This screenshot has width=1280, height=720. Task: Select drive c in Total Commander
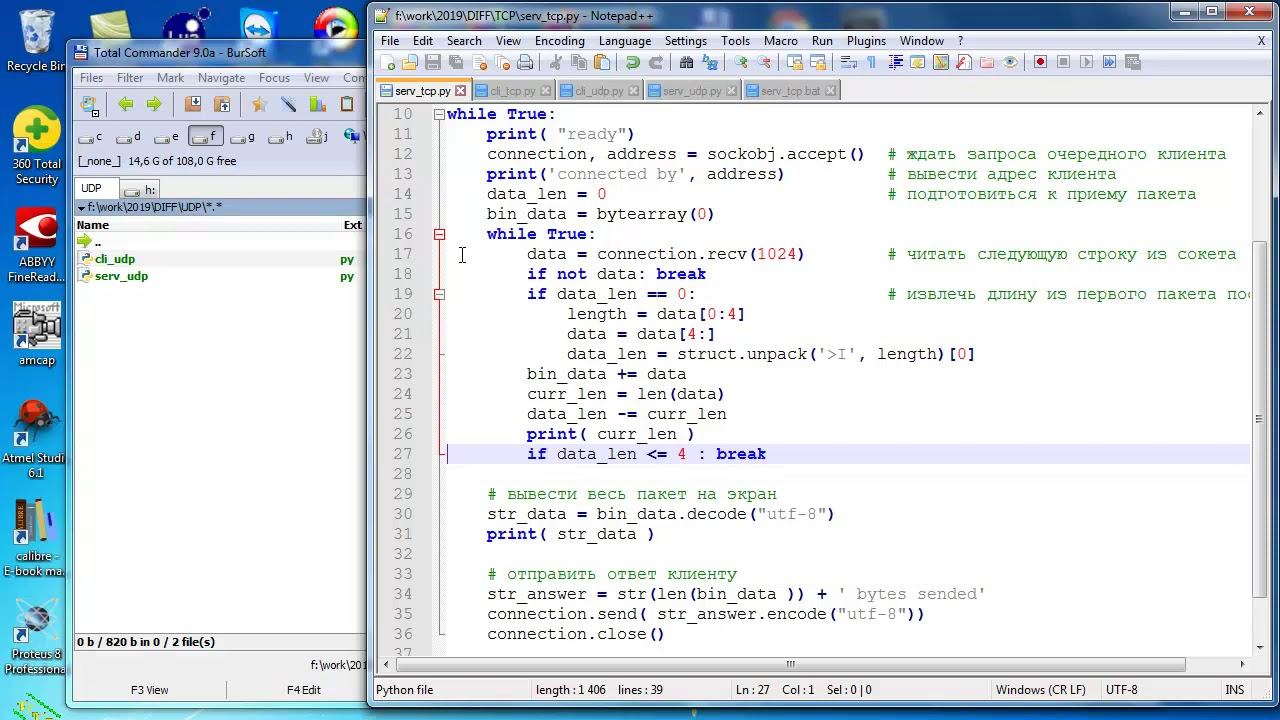tap(91, 137)
